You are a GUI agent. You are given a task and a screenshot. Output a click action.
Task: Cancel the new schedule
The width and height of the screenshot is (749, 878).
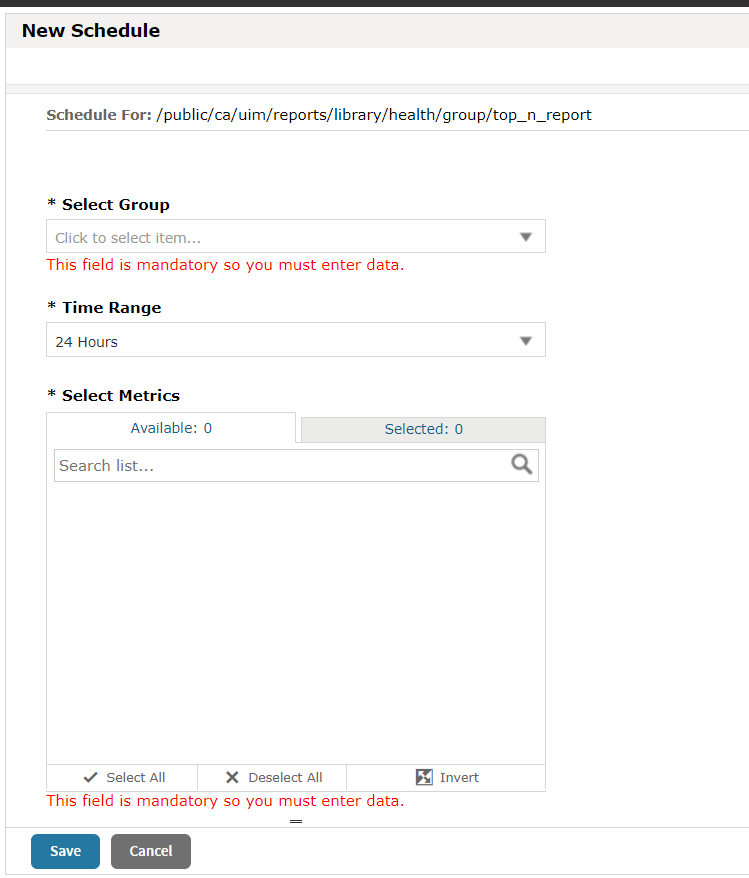coord(151,851)
